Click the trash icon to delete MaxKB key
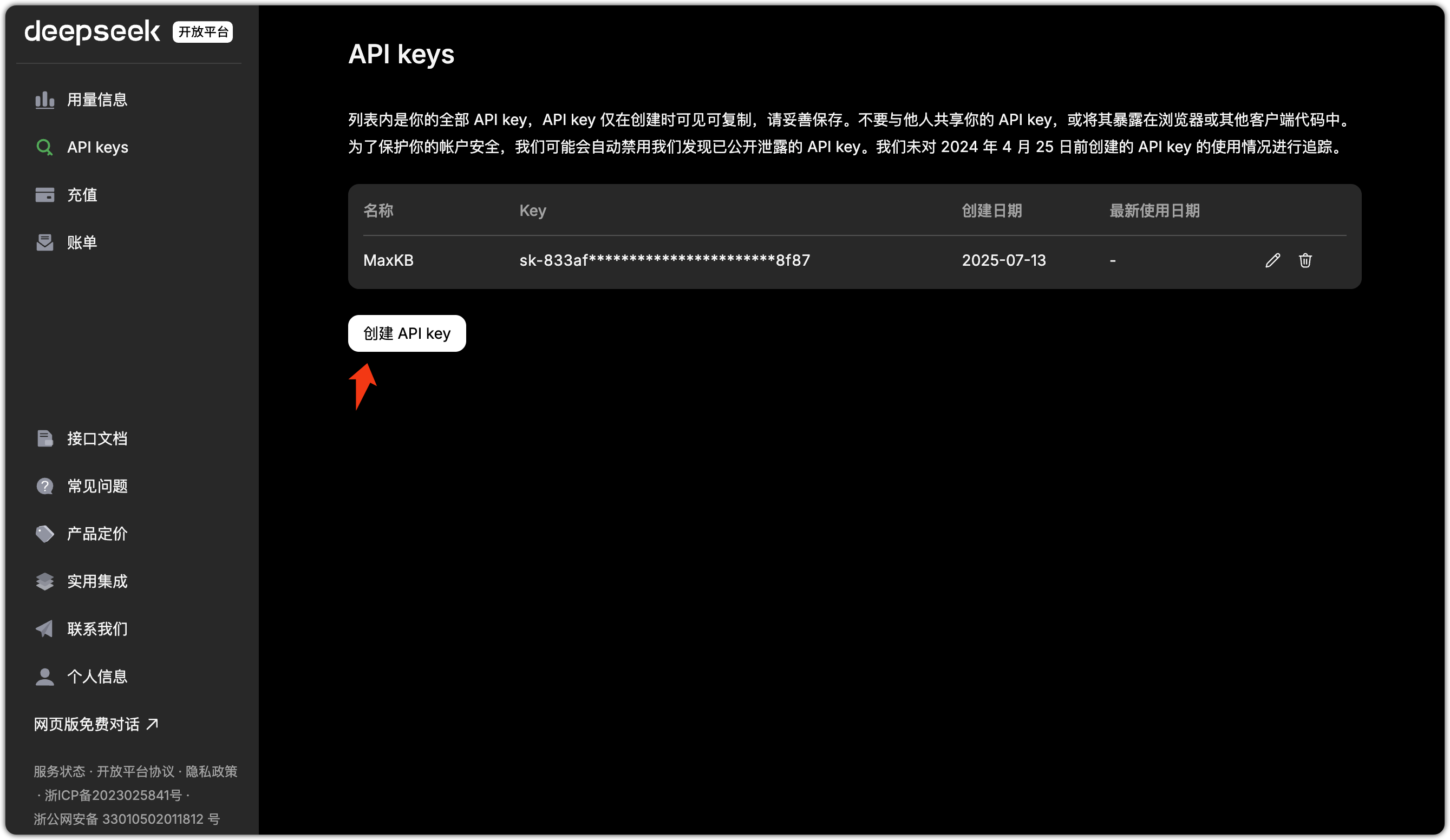This screenshot has height=840, width=1450. click(x=1305, y=261)
